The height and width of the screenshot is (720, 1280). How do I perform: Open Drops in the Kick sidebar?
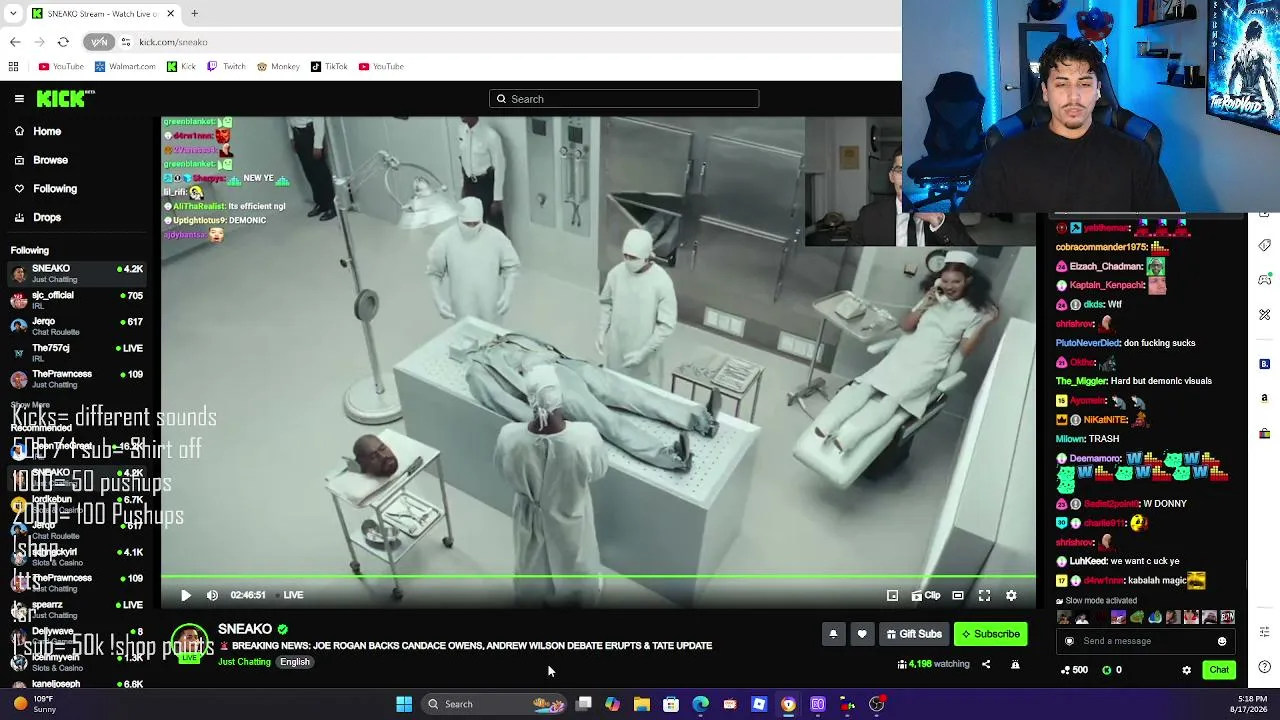pos(47,217)
